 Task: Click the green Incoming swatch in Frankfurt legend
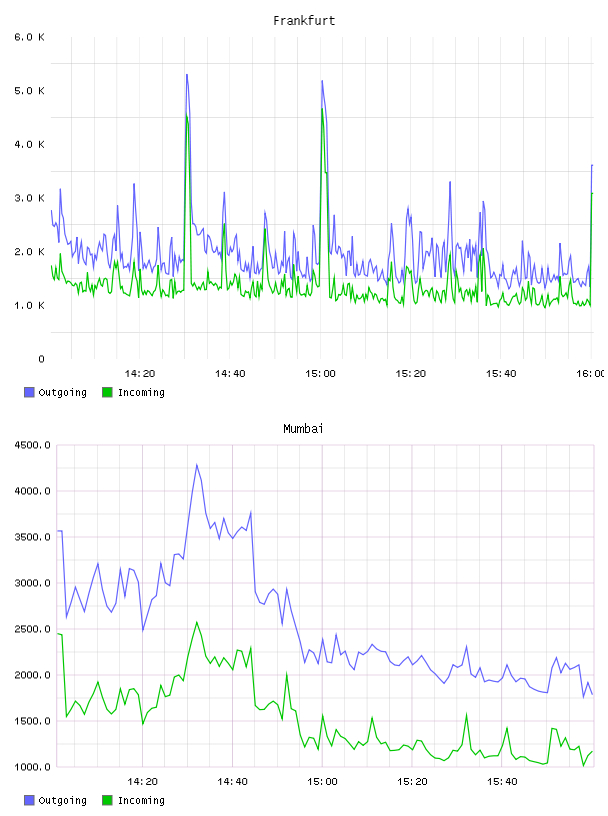click(x=107, y=392)
